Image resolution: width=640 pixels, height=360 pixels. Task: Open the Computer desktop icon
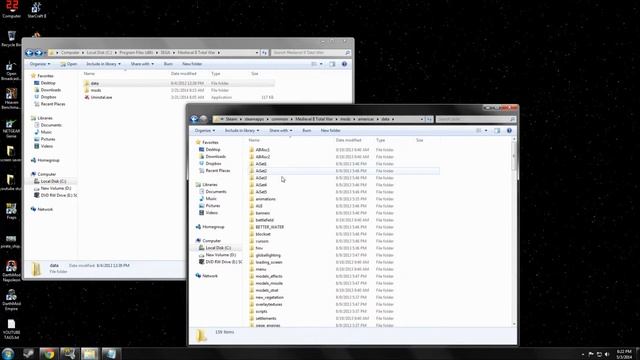(x=11, y=10)
